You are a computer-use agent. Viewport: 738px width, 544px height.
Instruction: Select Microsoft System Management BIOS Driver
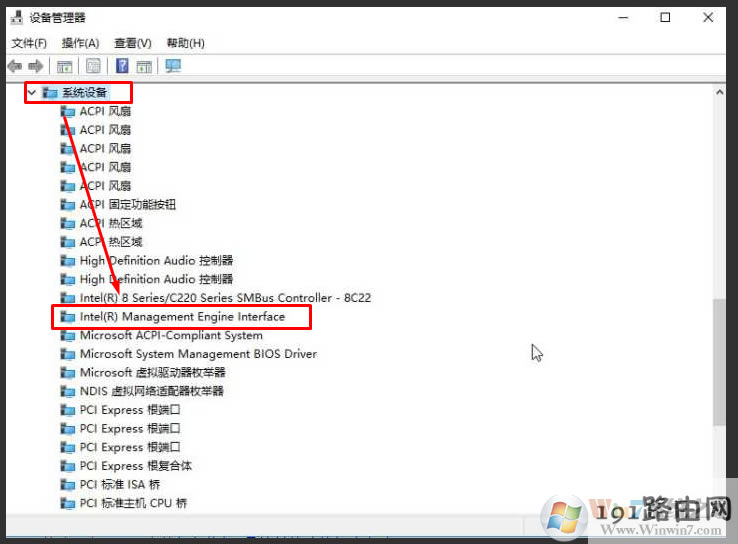(x=198, y=354)
